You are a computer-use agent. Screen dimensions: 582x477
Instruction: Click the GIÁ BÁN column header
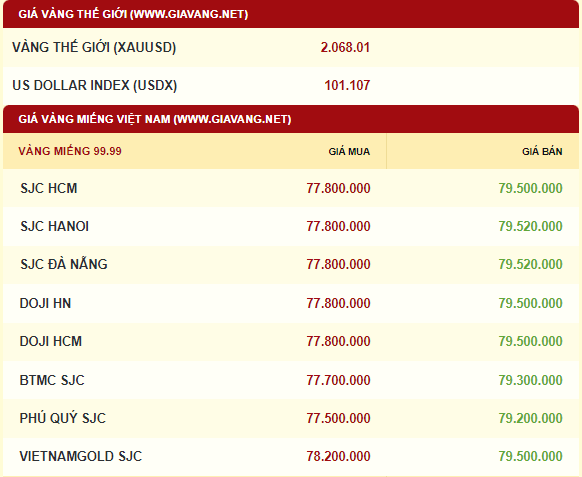pyautogui.click(x=542, y=151)
